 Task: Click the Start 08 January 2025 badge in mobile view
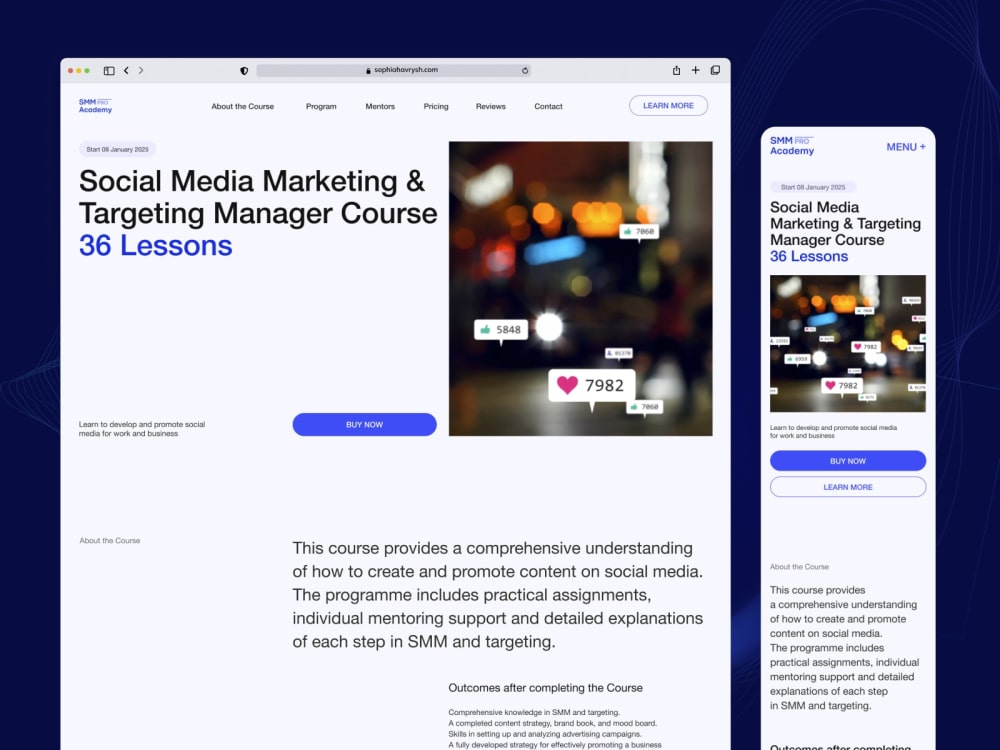coord(813,187)
